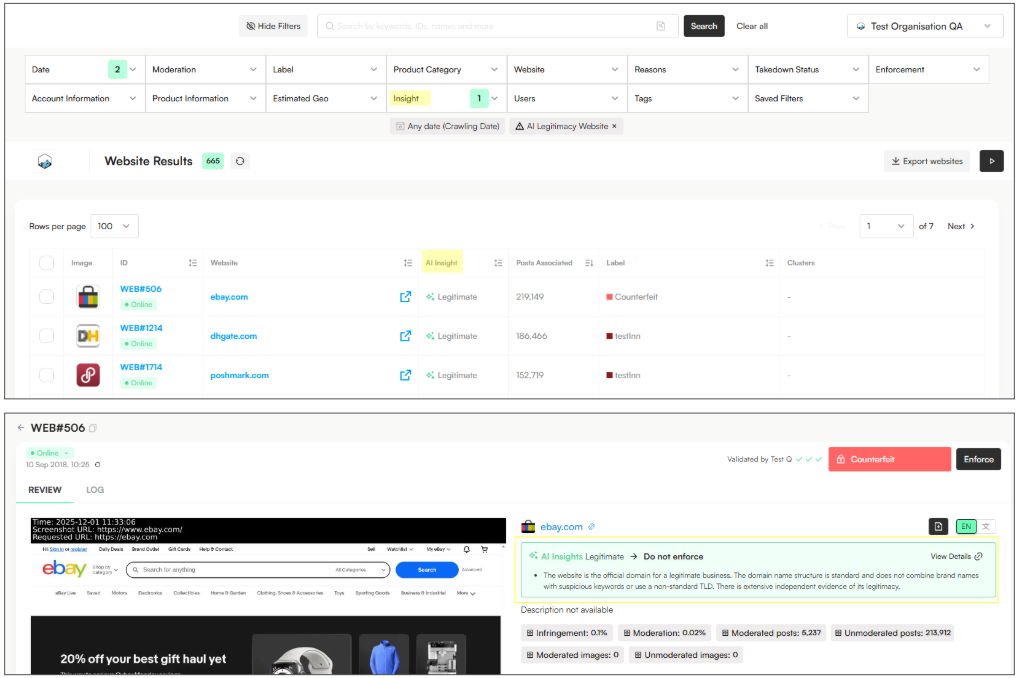The height and width of the screenshot is (678, 1018).
Task: Open the Test Organisation QA dropdown
Action: (925, 26)
